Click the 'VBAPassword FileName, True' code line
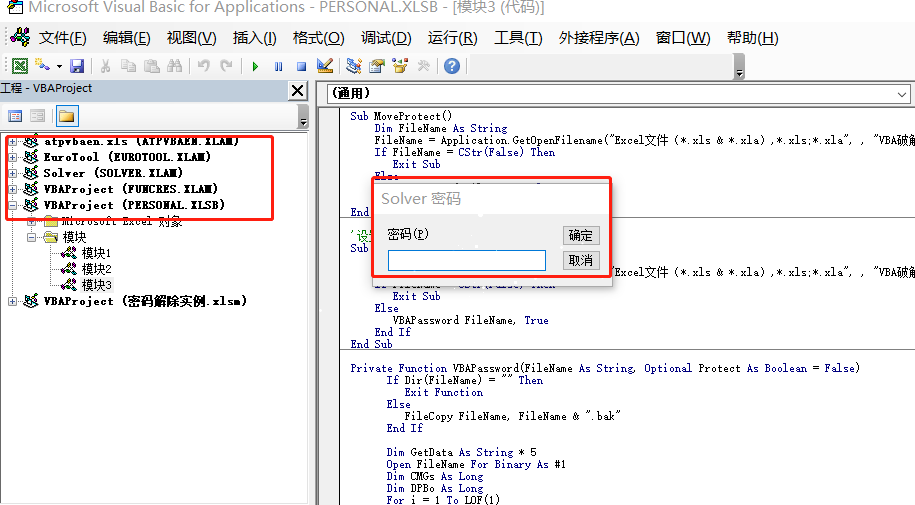The image size is (915, 505). pos(470,320)
